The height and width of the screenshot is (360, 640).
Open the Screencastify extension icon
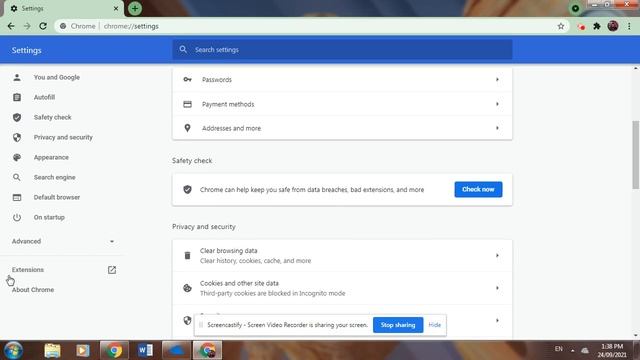581,27
